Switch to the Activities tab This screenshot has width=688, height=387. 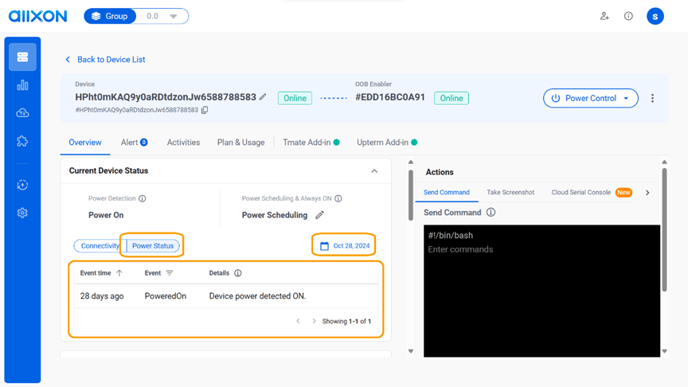tap(183, 143)
